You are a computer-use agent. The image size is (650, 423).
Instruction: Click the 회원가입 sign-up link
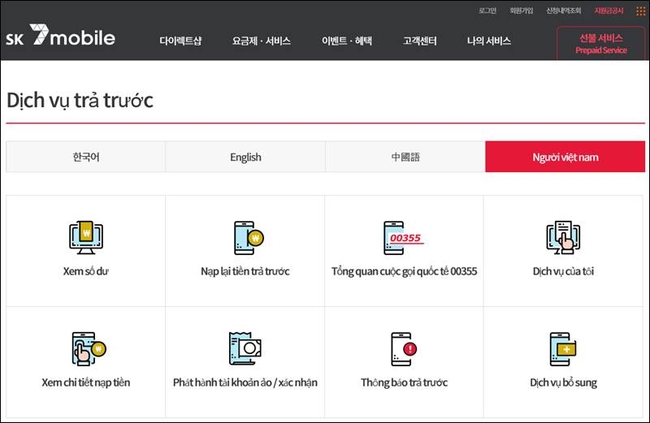click(521, 11)
